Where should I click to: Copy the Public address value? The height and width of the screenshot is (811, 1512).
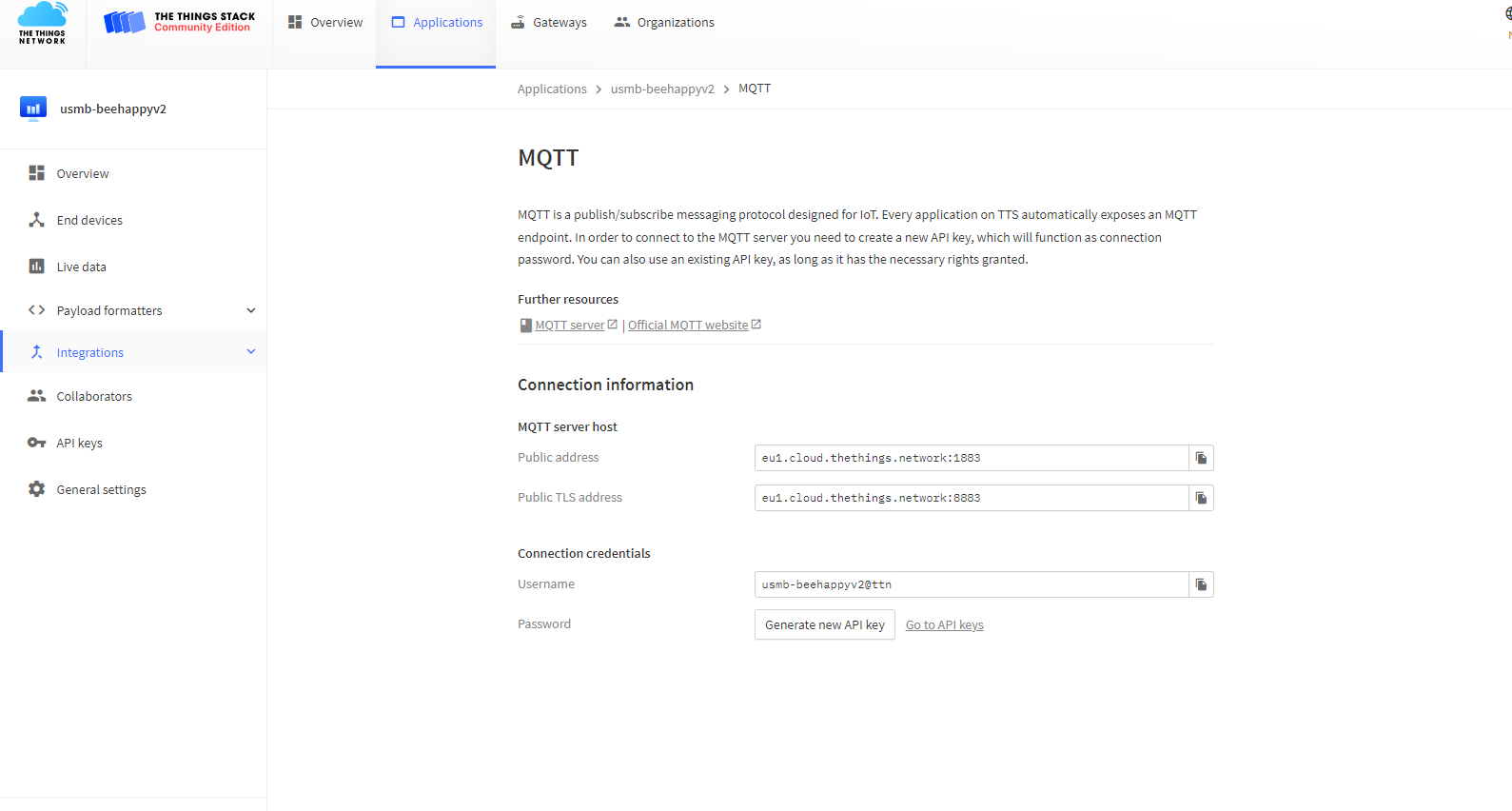tap(1201, 458)
